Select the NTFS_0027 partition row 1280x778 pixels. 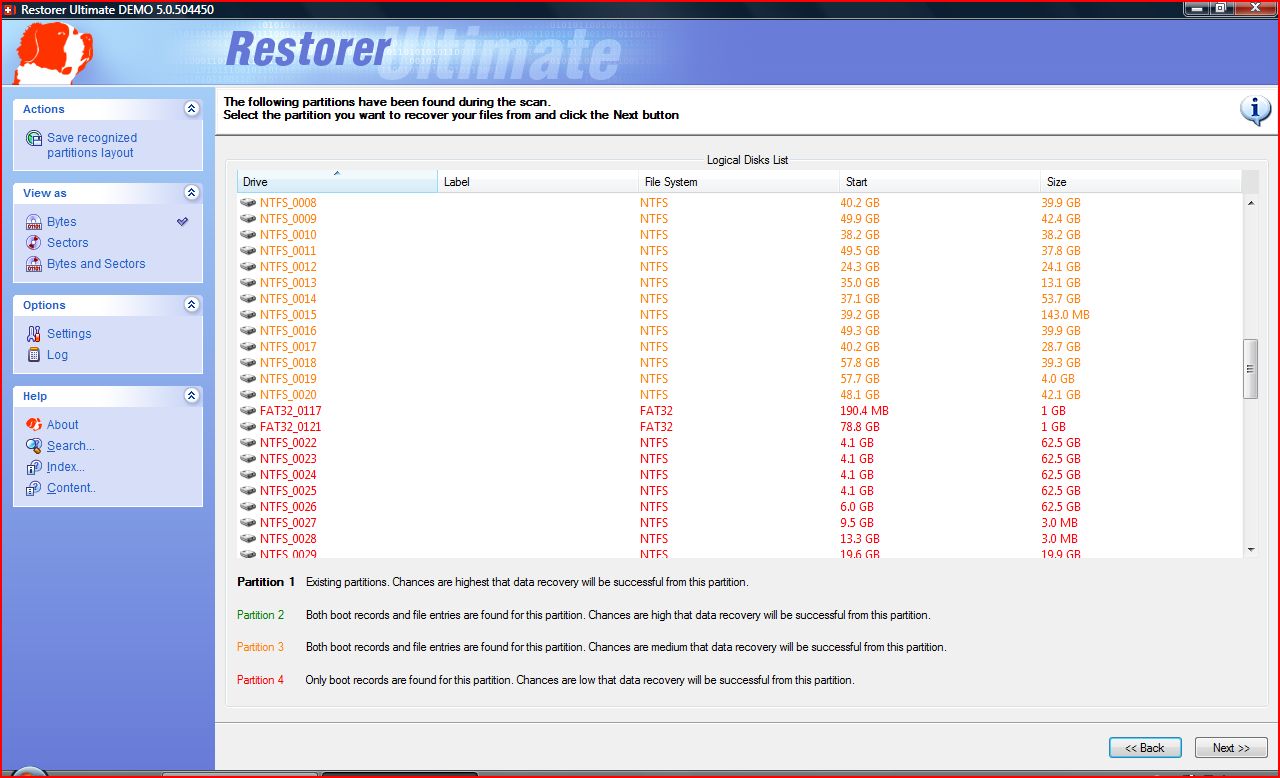(x=739, y=523)
